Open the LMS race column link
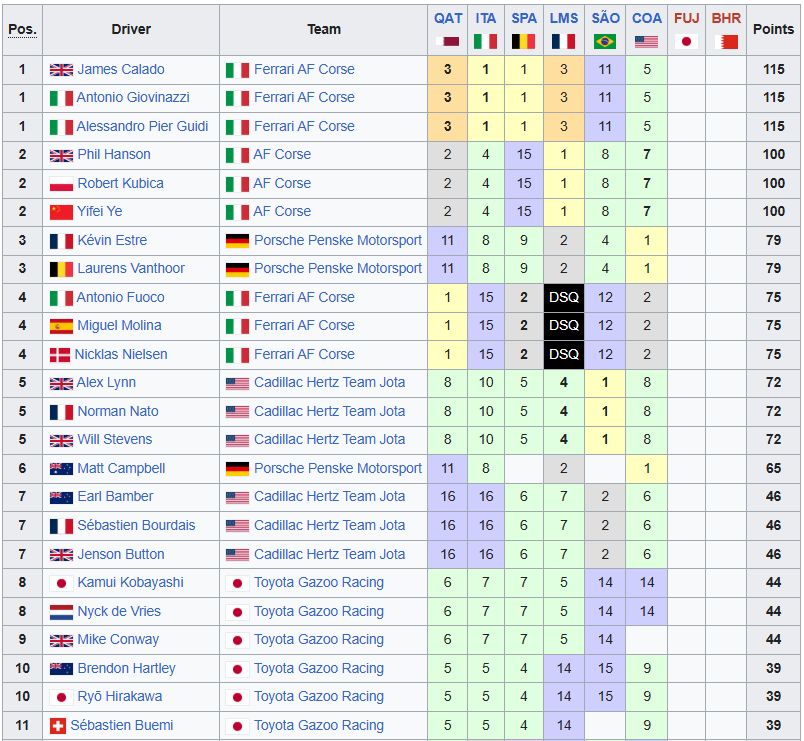The image size is (804, 741). 564,18
